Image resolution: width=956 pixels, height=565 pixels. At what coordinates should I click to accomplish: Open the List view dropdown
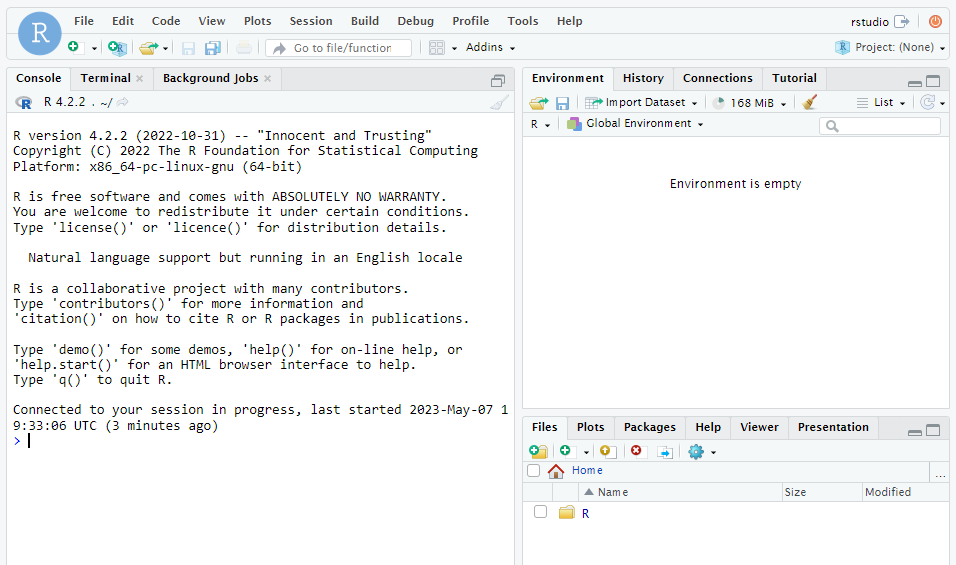click(x=880, y=102)
